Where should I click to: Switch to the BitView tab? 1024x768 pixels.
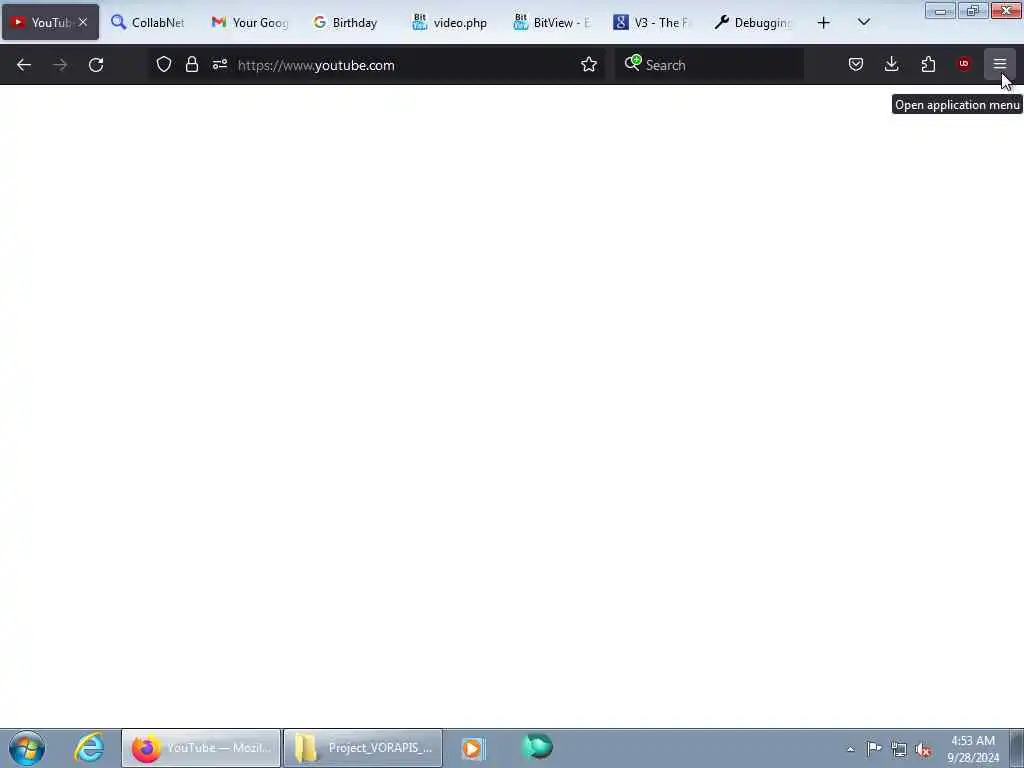coord(552,22)
